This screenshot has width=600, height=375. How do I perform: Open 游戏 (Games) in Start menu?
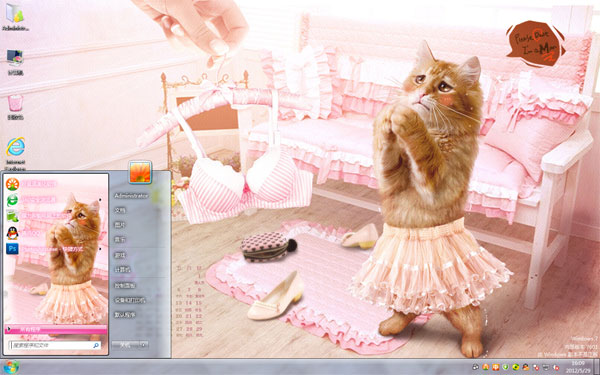click(120, 255)
